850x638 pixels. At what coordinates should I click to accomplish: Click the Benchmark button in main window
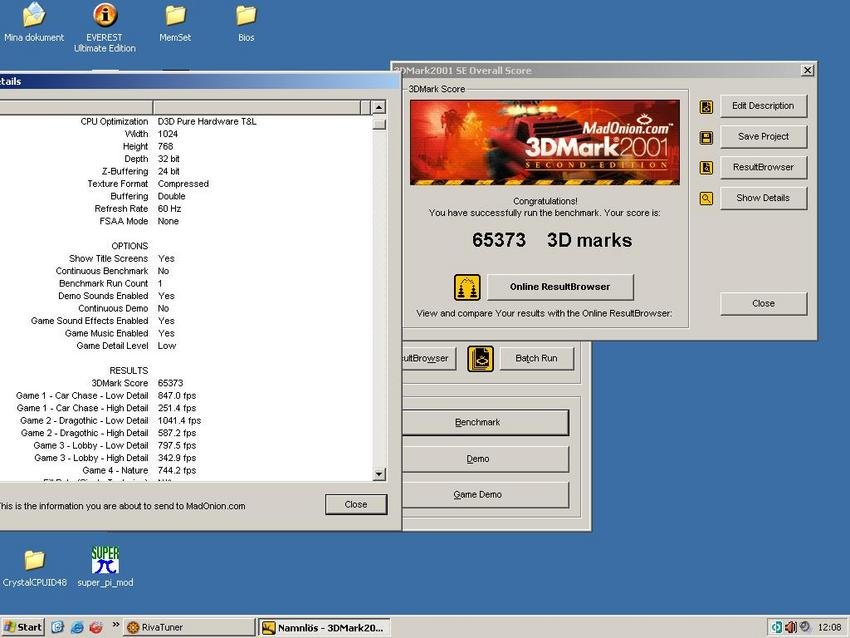point(485,422)
